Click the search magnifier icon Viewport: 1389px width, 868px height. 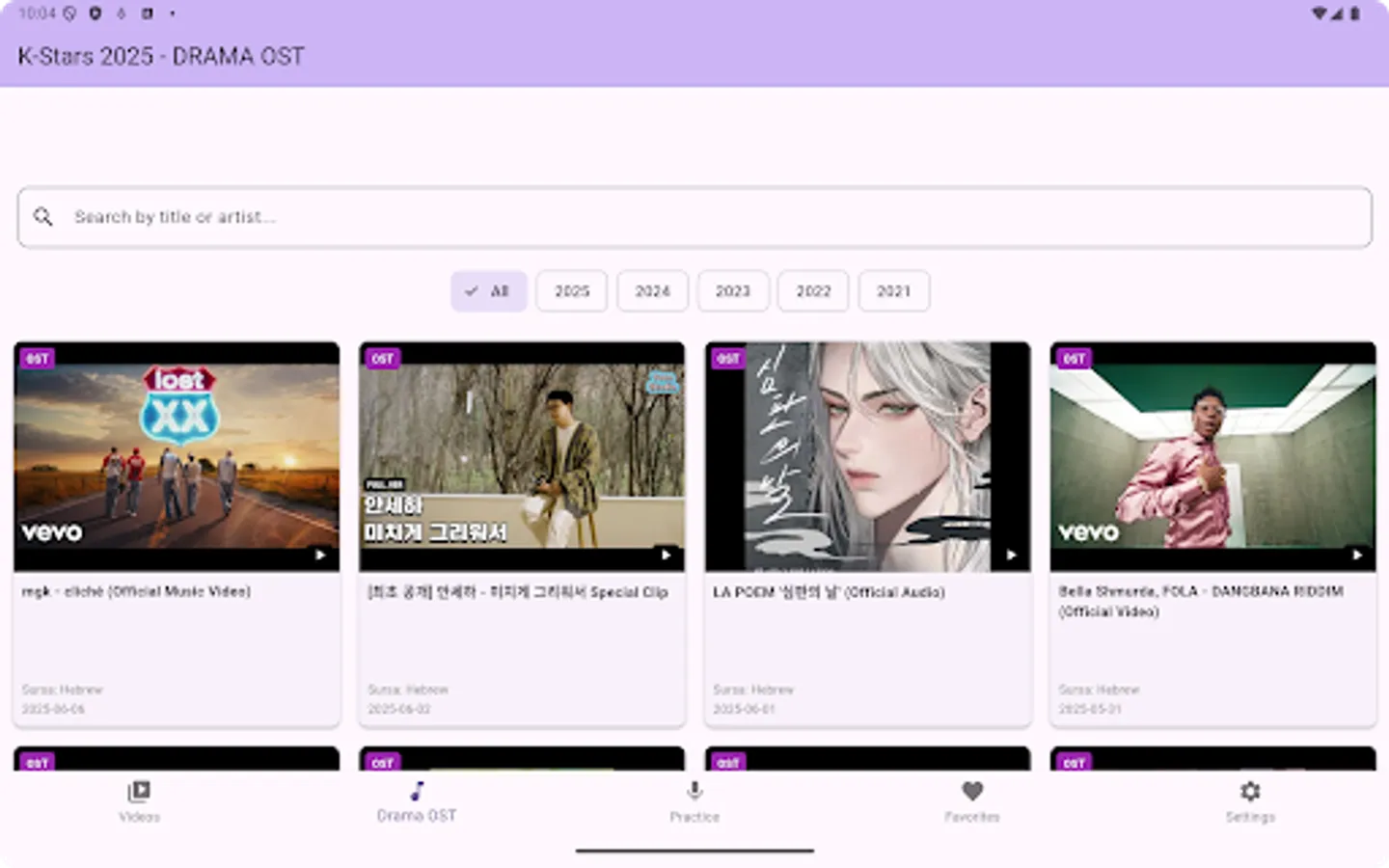(x=43, y=217)
